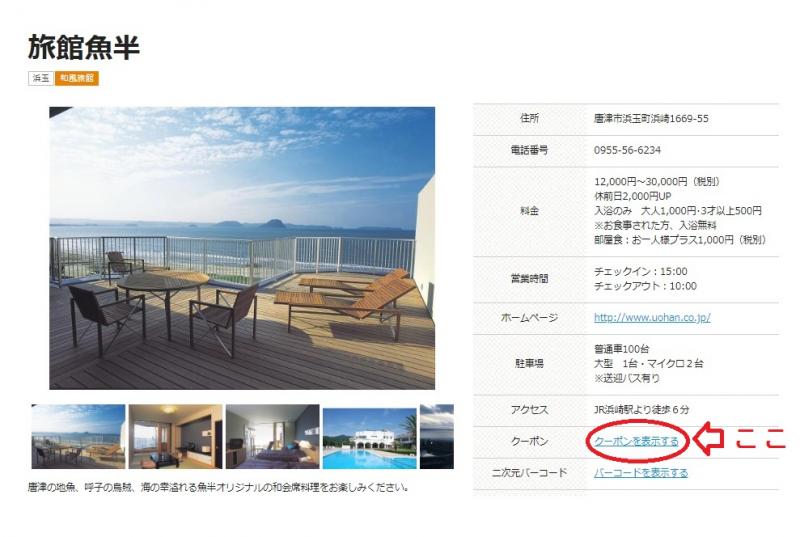This screenshot has height=537, width=800.
Task: Click the 二次元バーコード row label
Action: [x=529, y=472]
